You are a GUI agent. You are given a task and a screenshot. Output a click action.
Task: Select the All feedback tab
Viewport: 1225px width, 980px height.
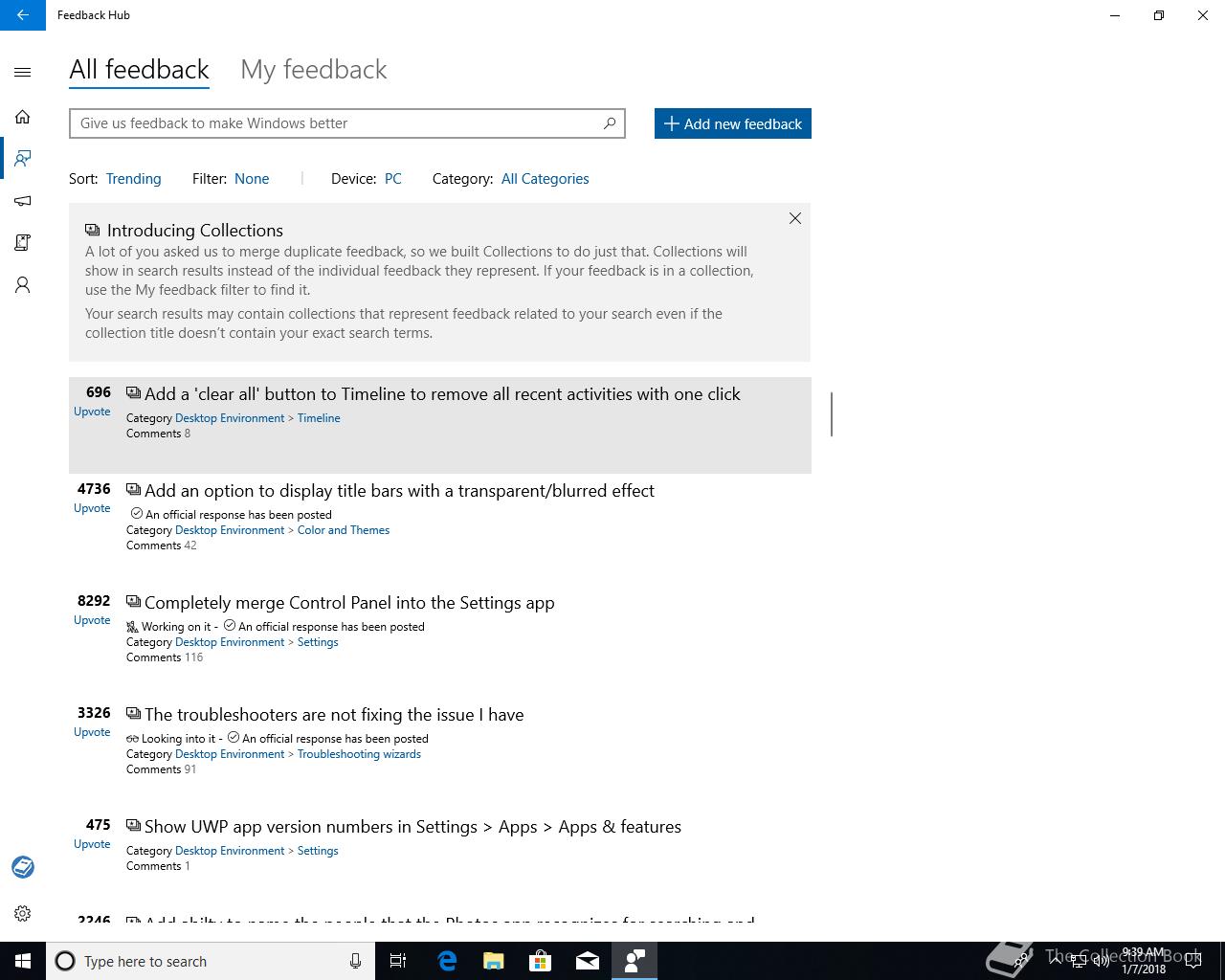click(139, 70)
